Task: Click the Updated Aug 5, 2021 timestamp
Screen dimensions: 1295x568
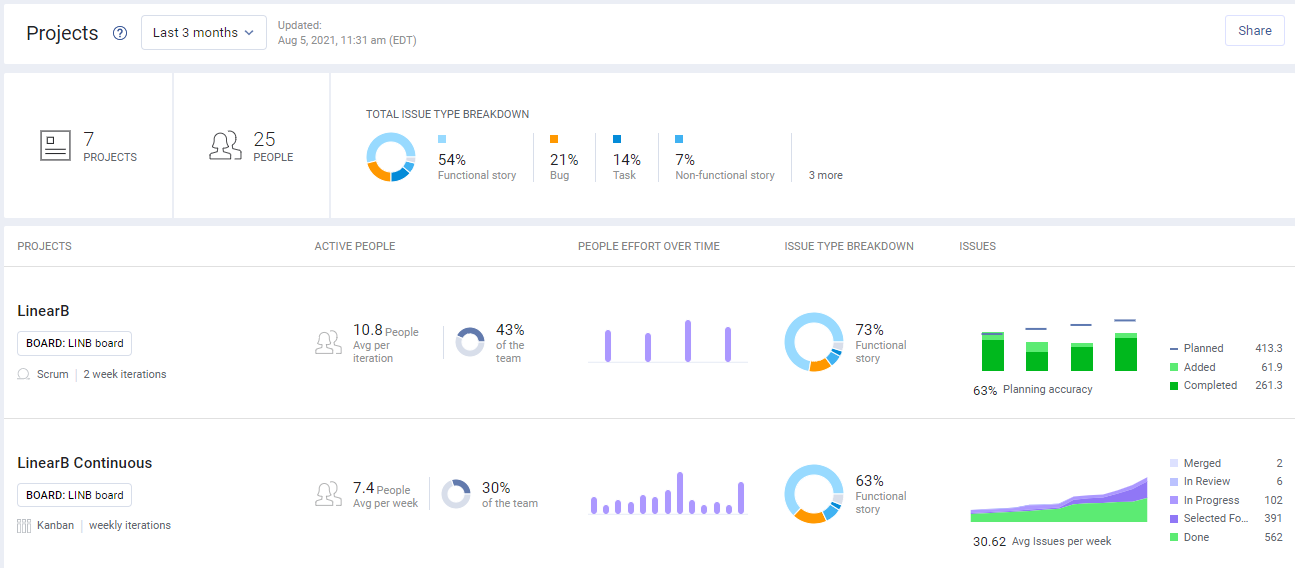Action: pyautogui.click(x=347, y=33)
